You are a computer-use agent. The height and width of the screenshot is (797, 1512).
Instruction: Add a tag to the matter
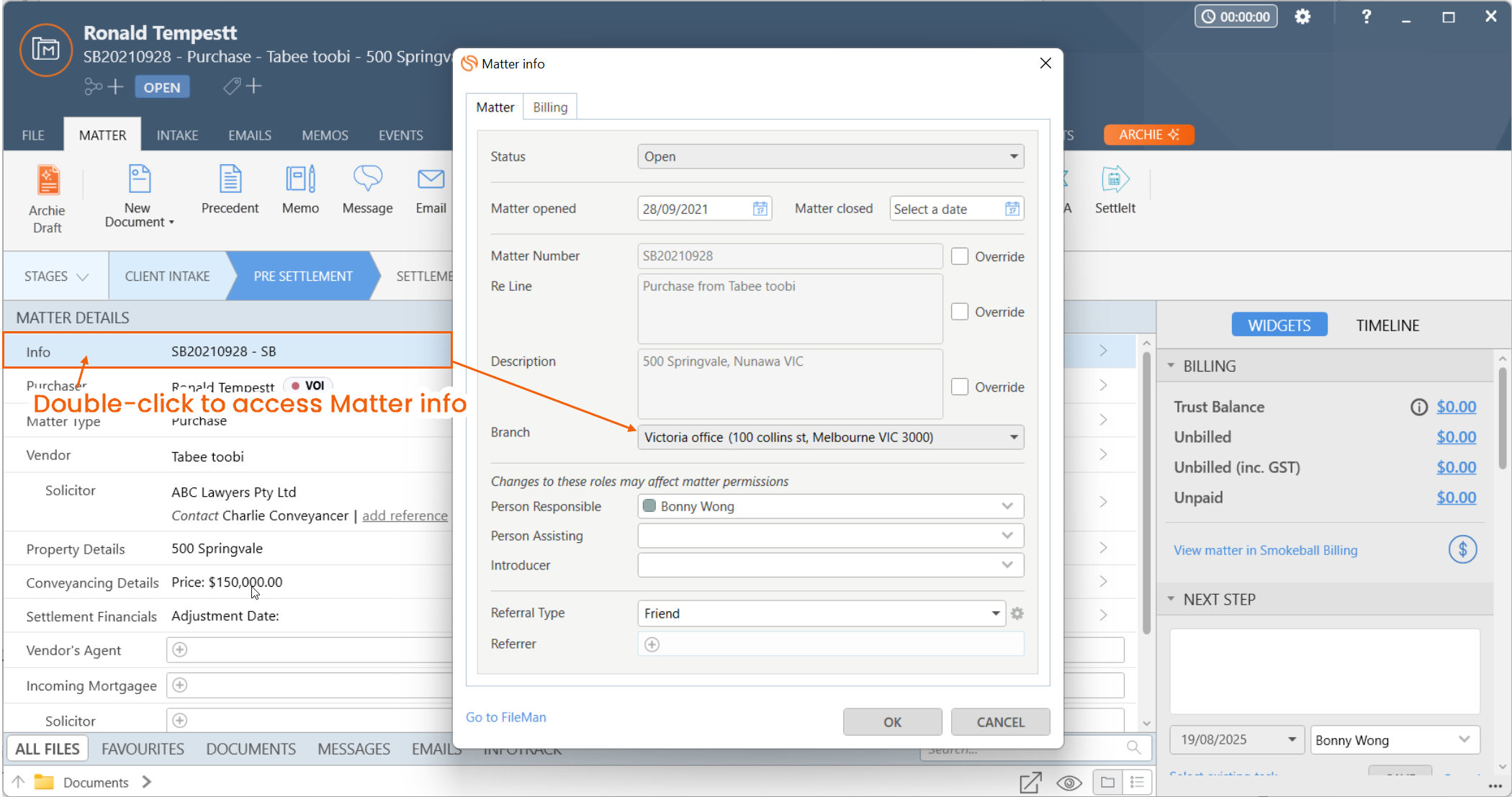242,87
